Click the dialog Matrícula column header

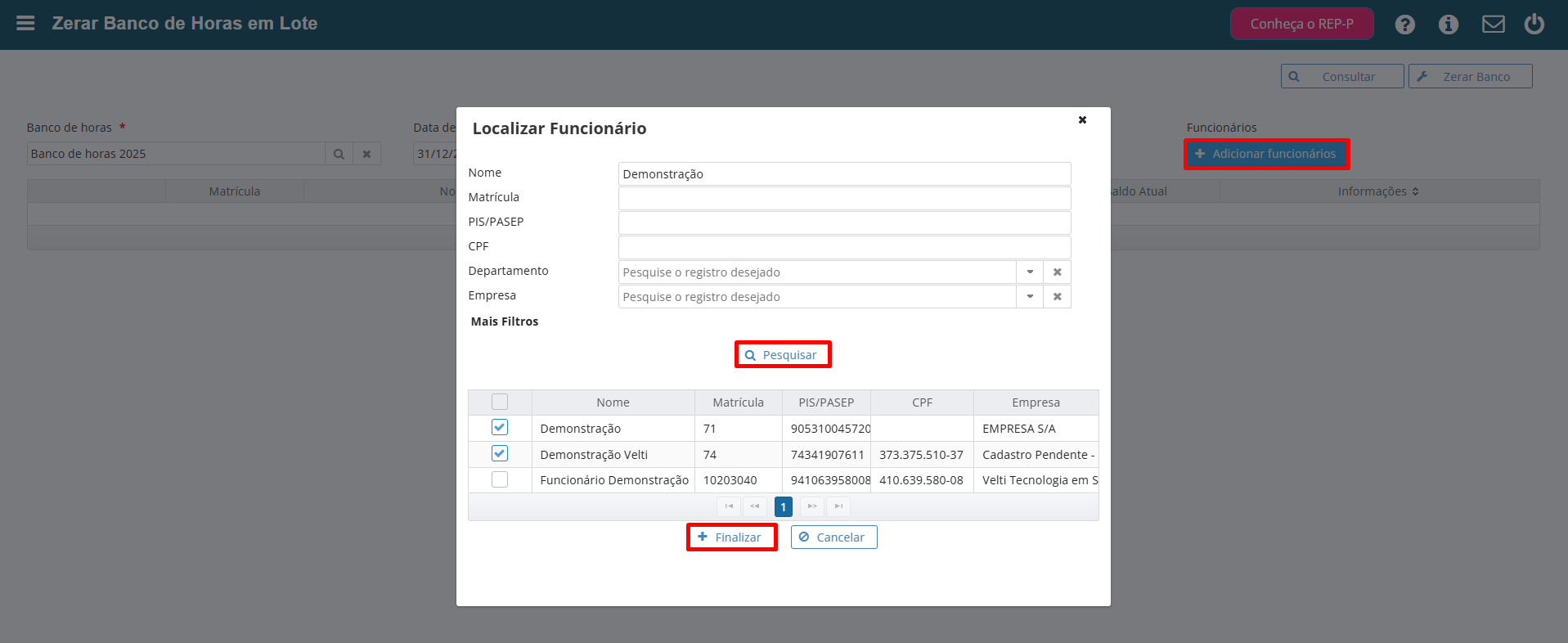pyautogui.click(x=738, y=402)
